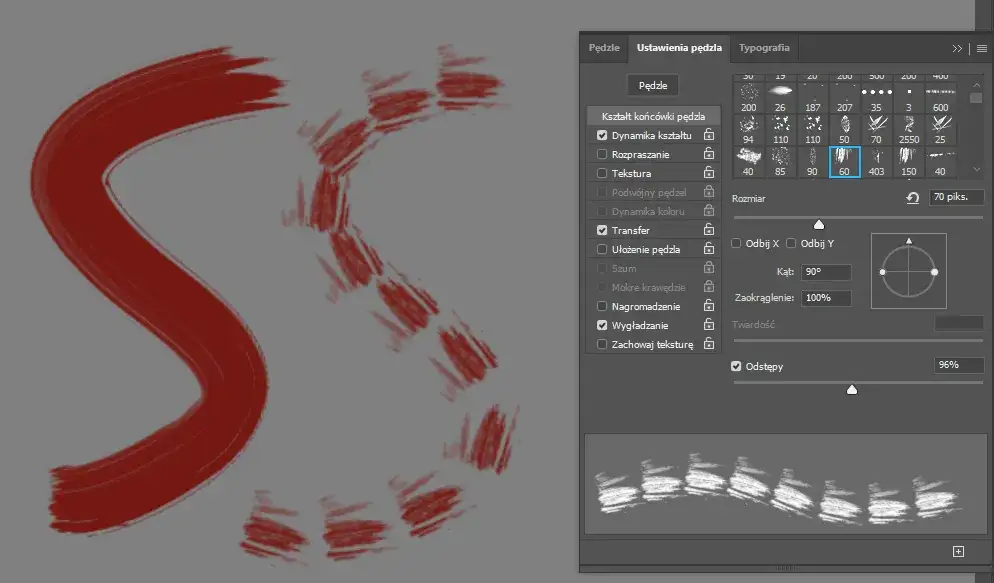Select Kształt końcówki pędzla section

coord(653,116)
